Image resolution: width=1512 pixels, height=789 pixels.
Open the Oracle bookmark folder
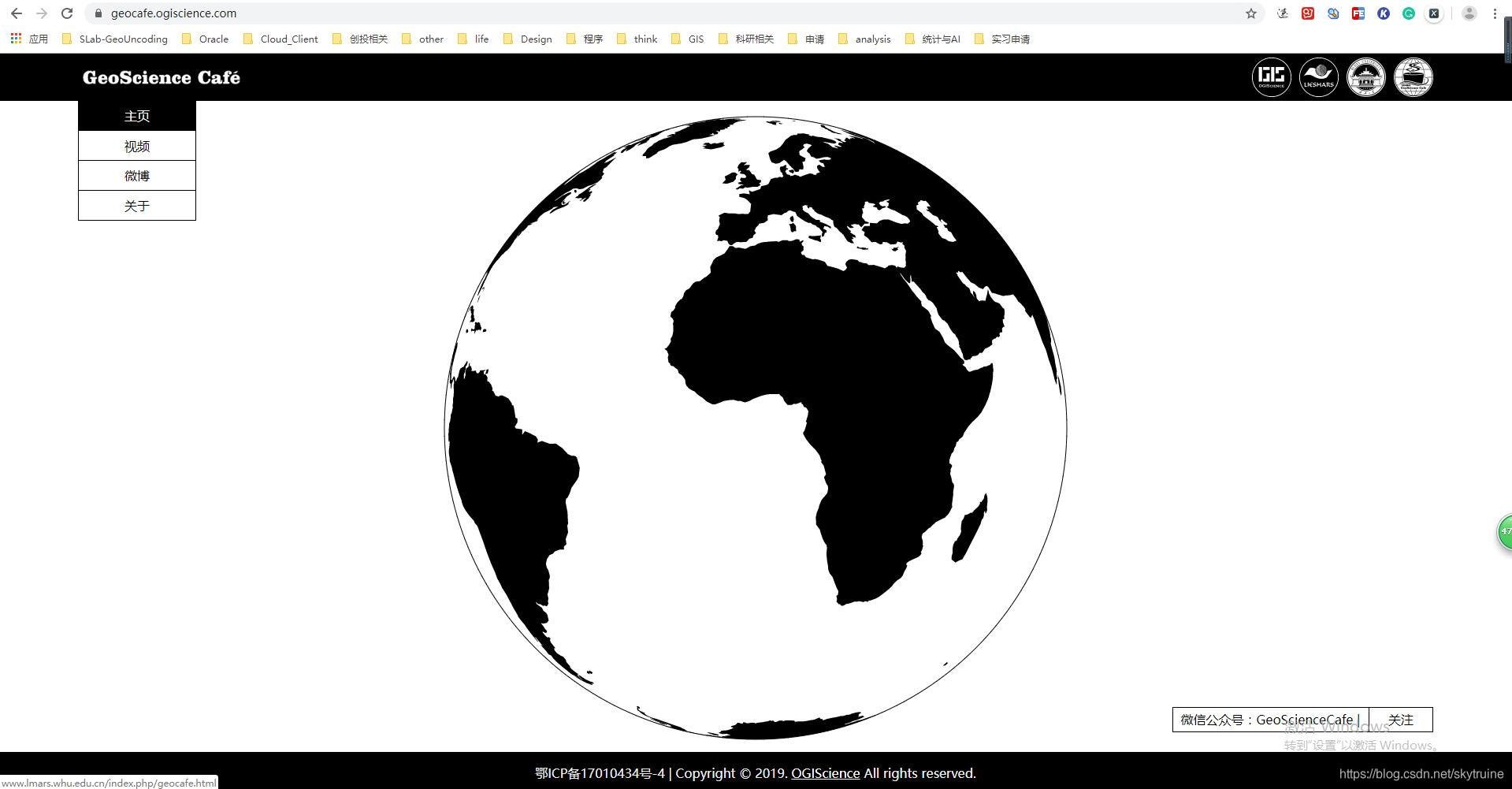point(205,39)
